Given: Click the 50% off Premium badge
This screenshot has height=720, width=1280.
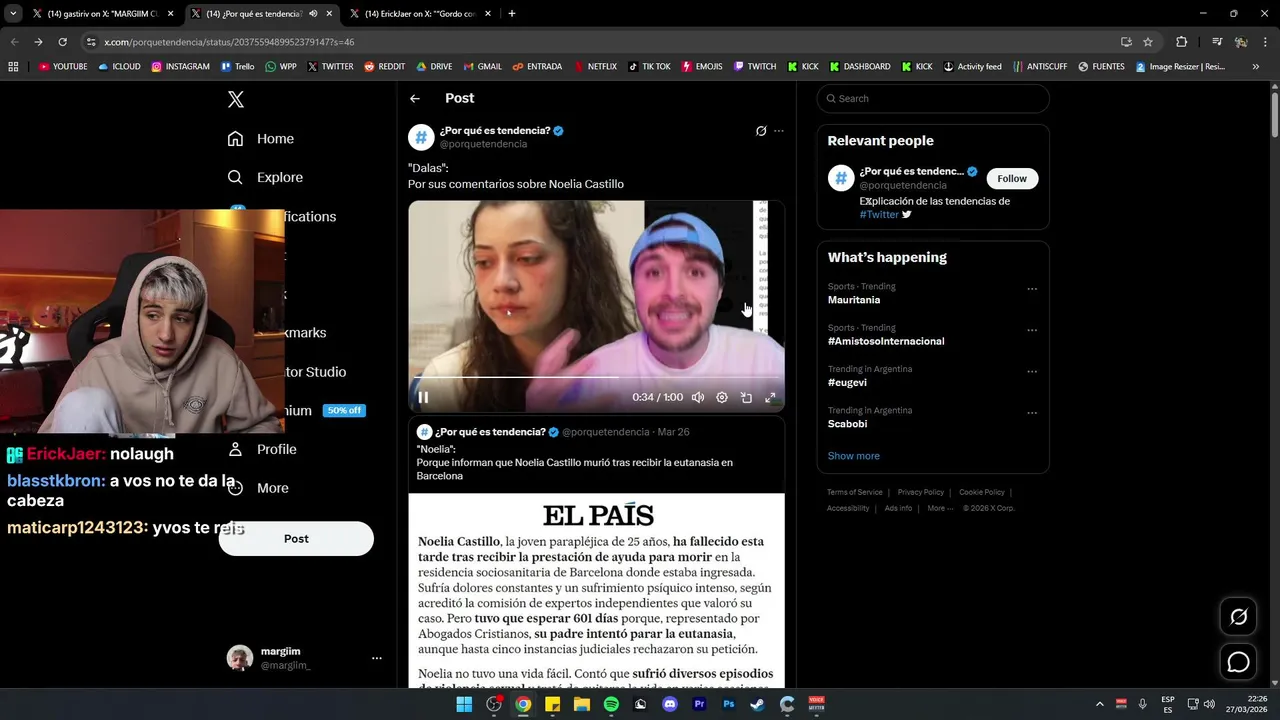Looking at the screenshot, I should [344, 411].
